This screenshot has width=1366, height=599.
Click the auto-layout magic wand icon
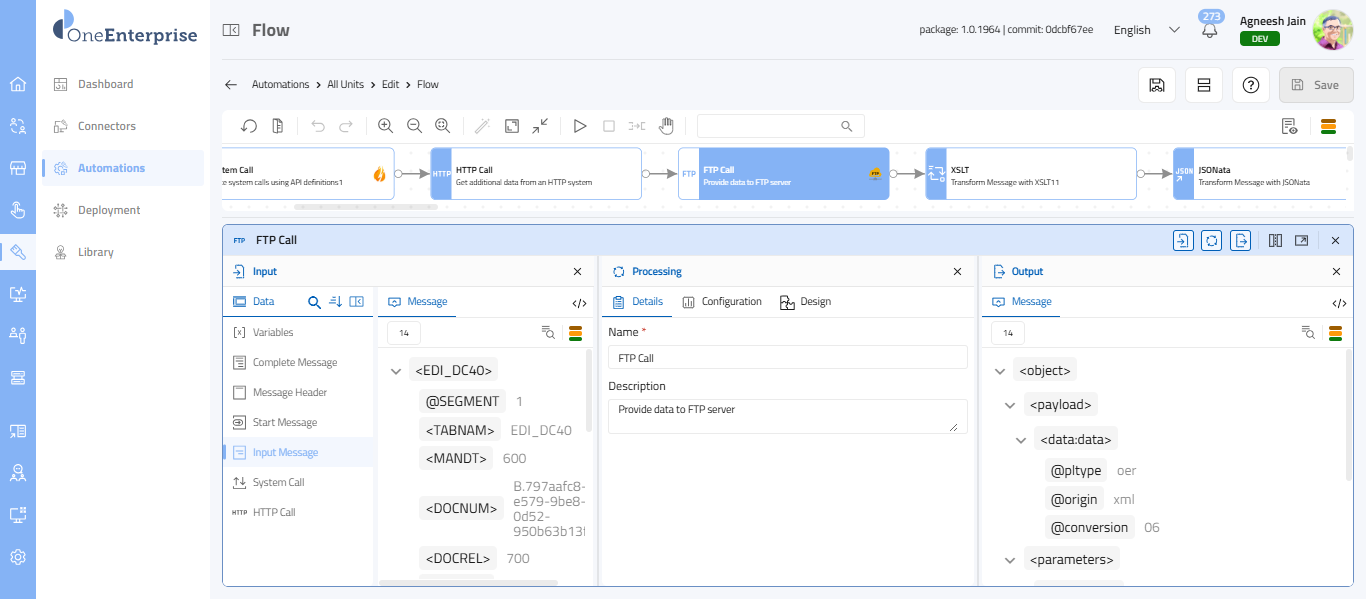[x=482, y=126]
